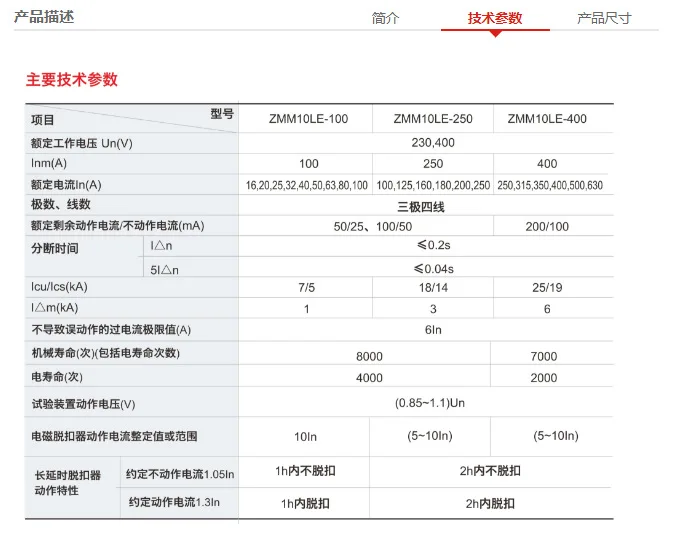Click the 1h内脱扣 value

click(305, 504)
